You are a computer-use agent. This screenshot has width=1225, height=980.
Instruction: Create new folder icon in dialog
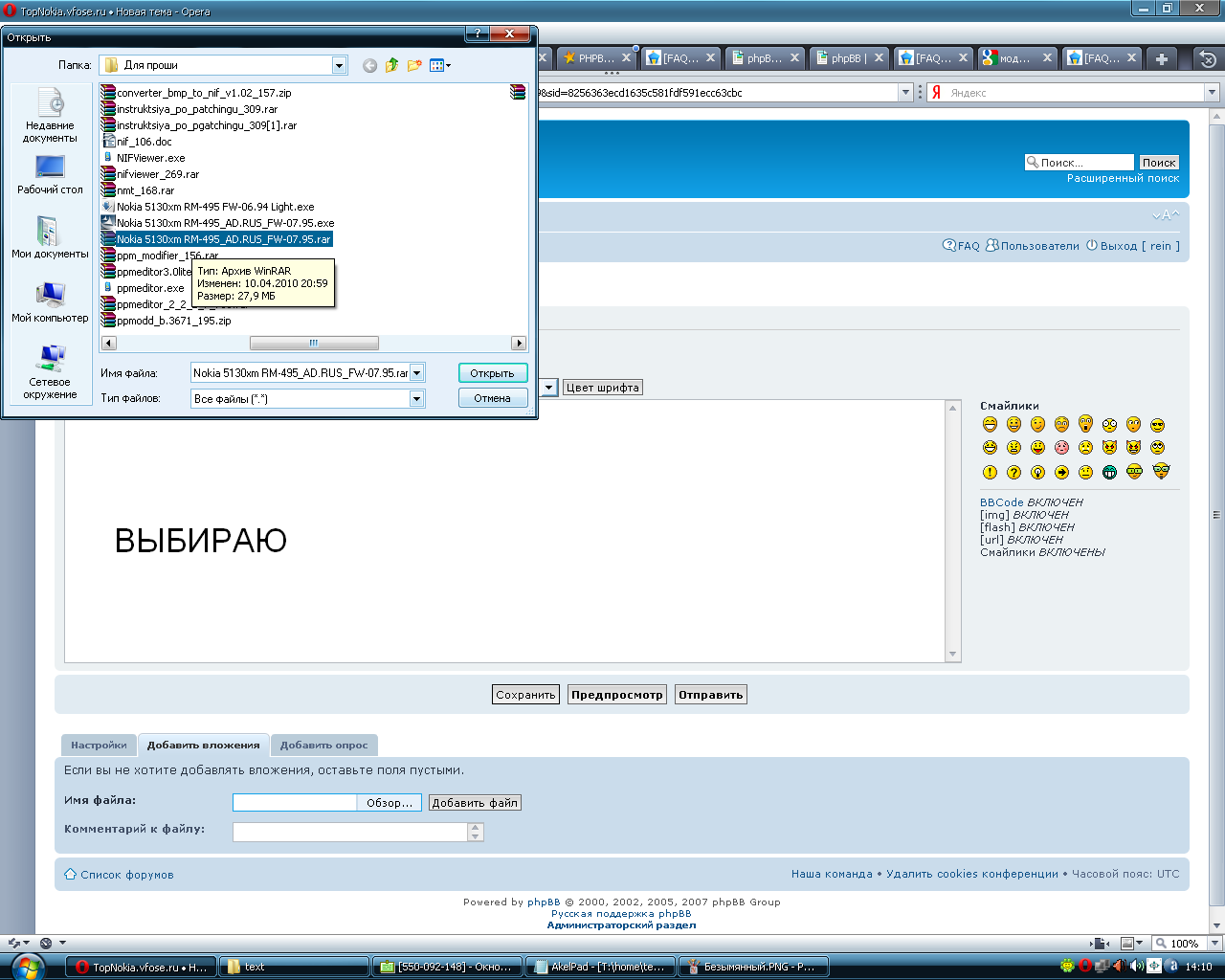pyautogui.click(x=414, y=65)
